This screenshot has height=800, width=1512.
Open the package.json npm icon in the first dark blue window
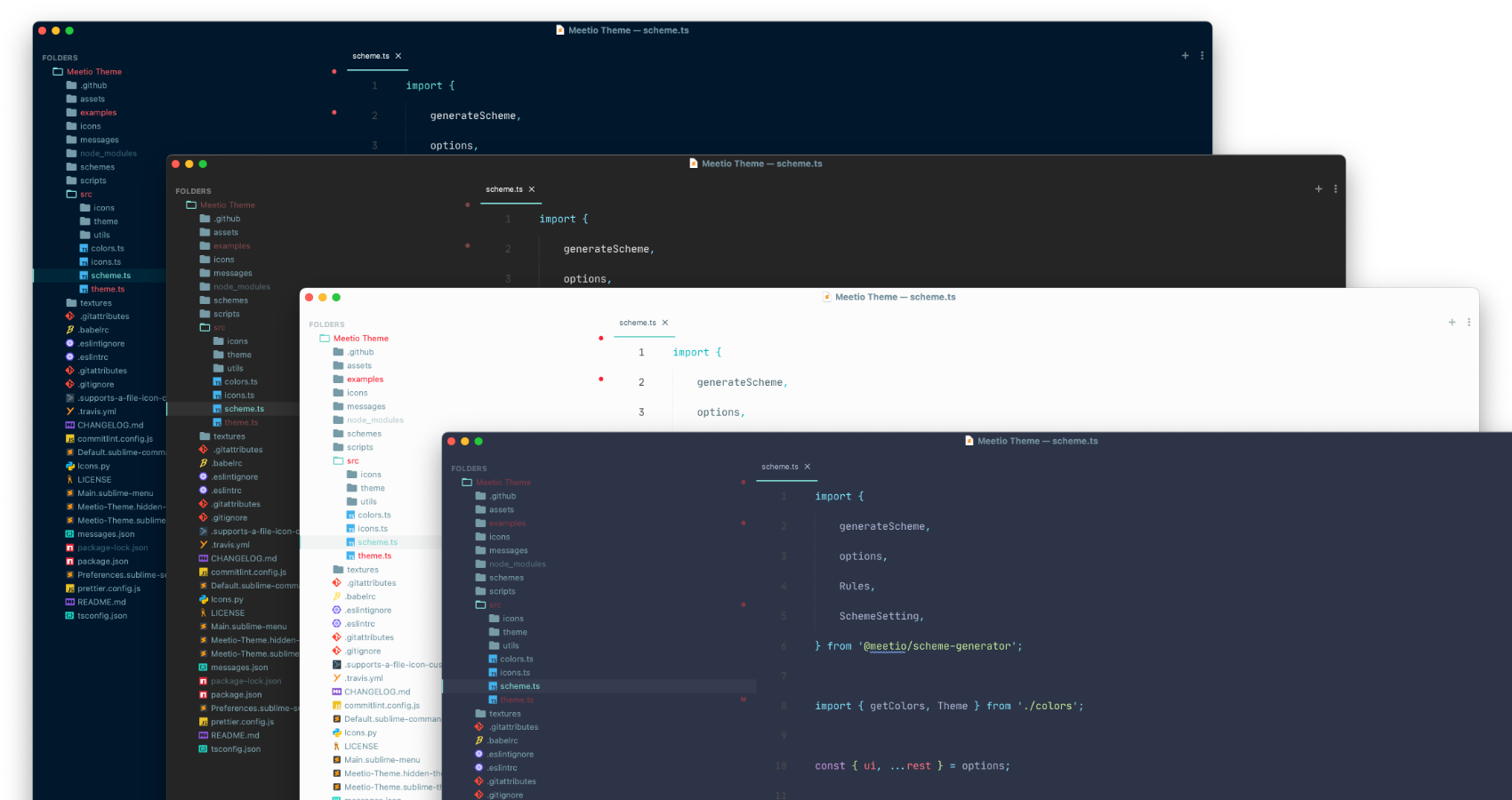pos(70,561)
